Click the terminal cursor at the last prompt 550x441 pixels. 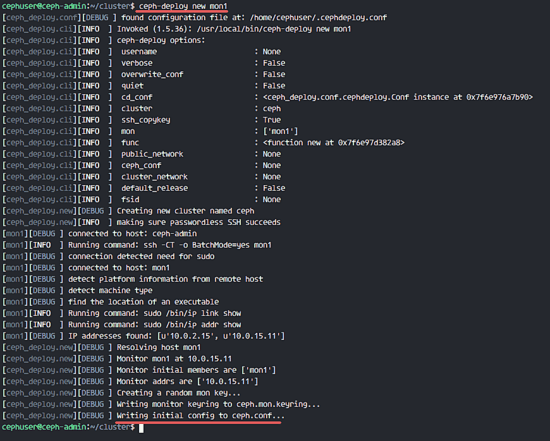point(141,428)
